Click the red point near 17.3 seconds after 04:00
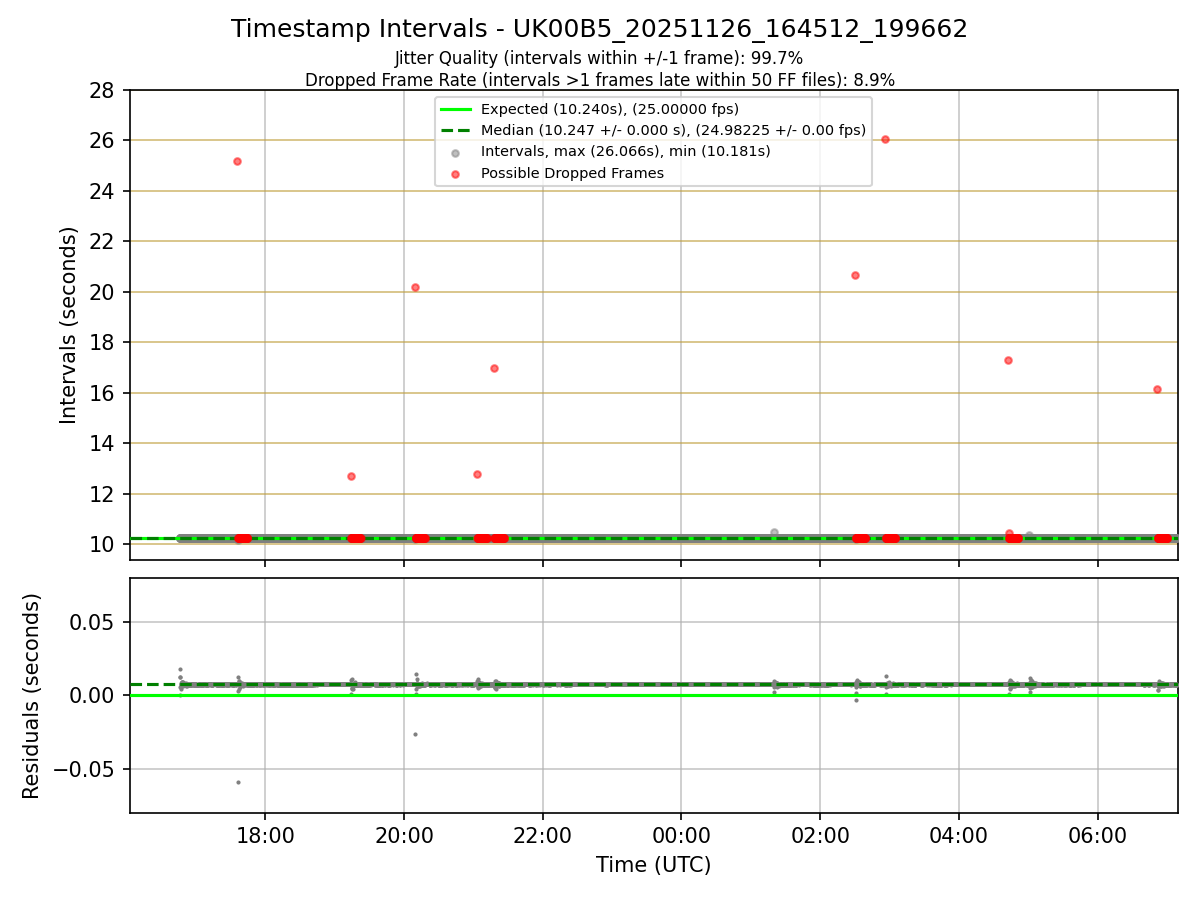Viewport: 1200px width, 900px height. (x=1008, y=360)
